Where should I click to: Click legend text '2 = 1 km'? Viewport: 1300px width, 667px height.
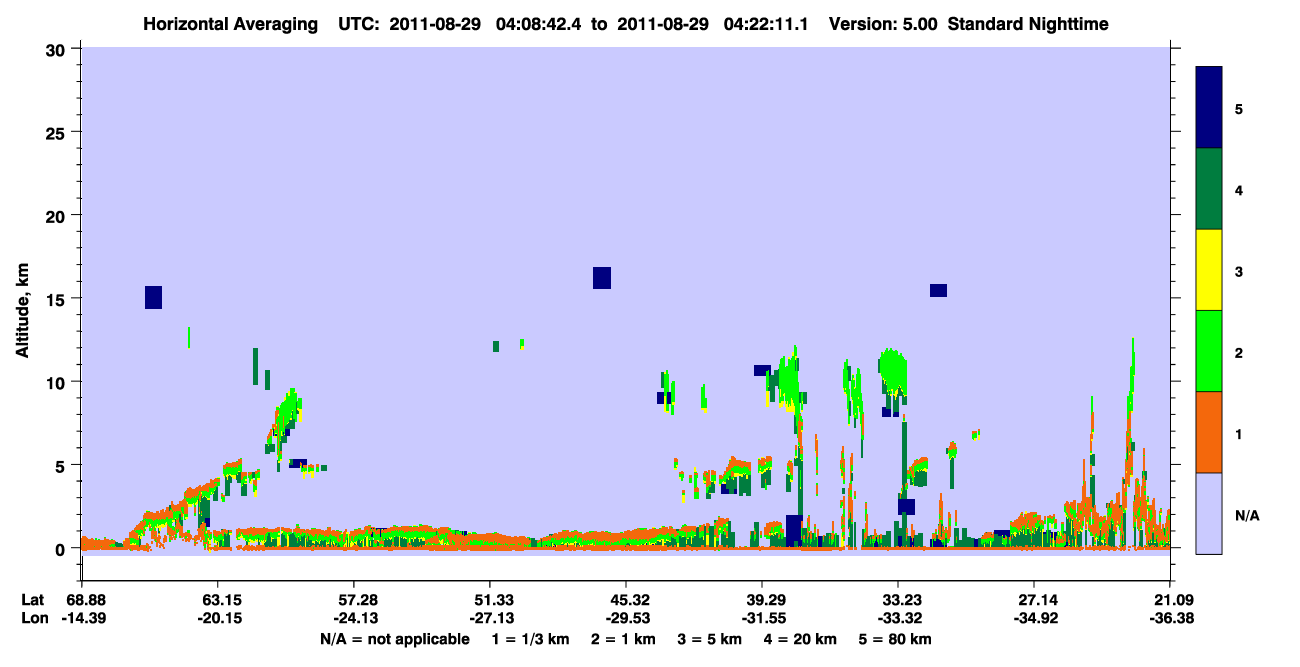point(623,639)
